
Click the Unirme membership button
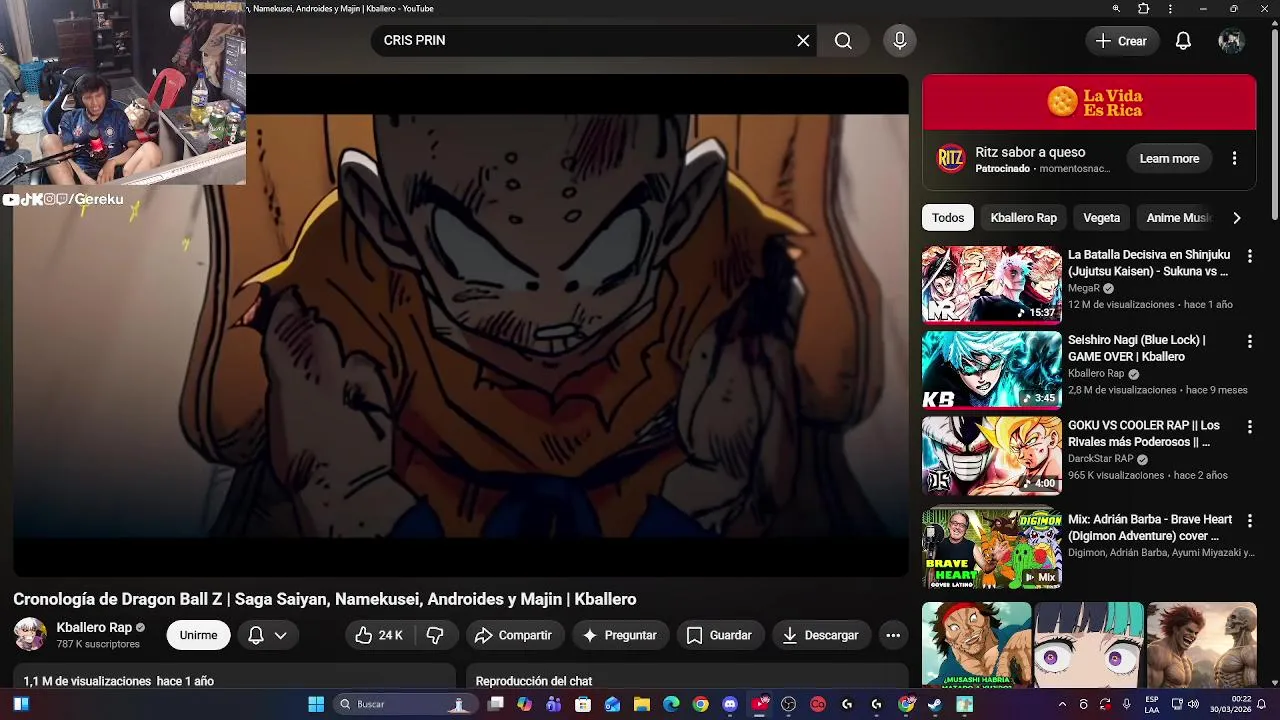click(198, 635)
